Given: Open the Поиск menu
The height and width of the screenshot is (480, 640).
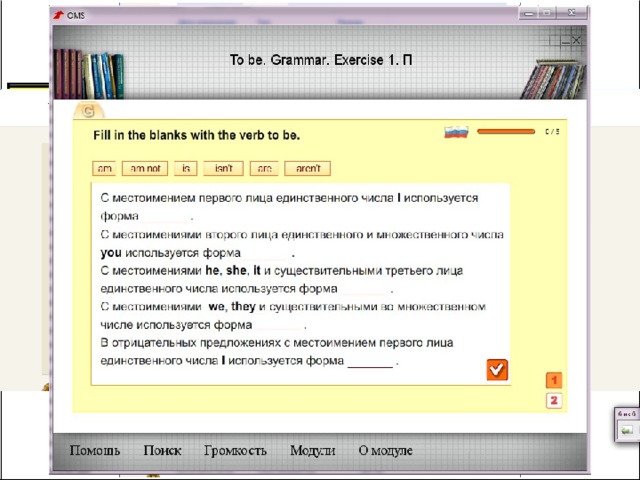Looking at the screenshot, I should click(162, 450).
